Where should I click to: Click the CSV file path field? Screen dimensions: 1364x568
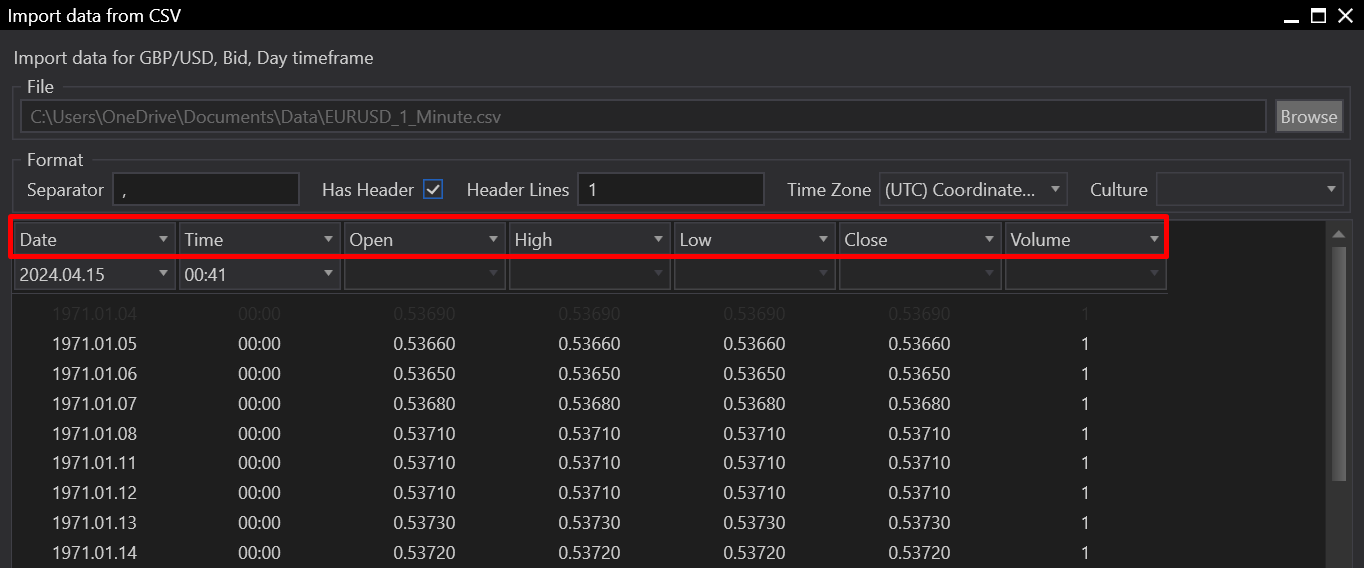[x=642, y=117]
